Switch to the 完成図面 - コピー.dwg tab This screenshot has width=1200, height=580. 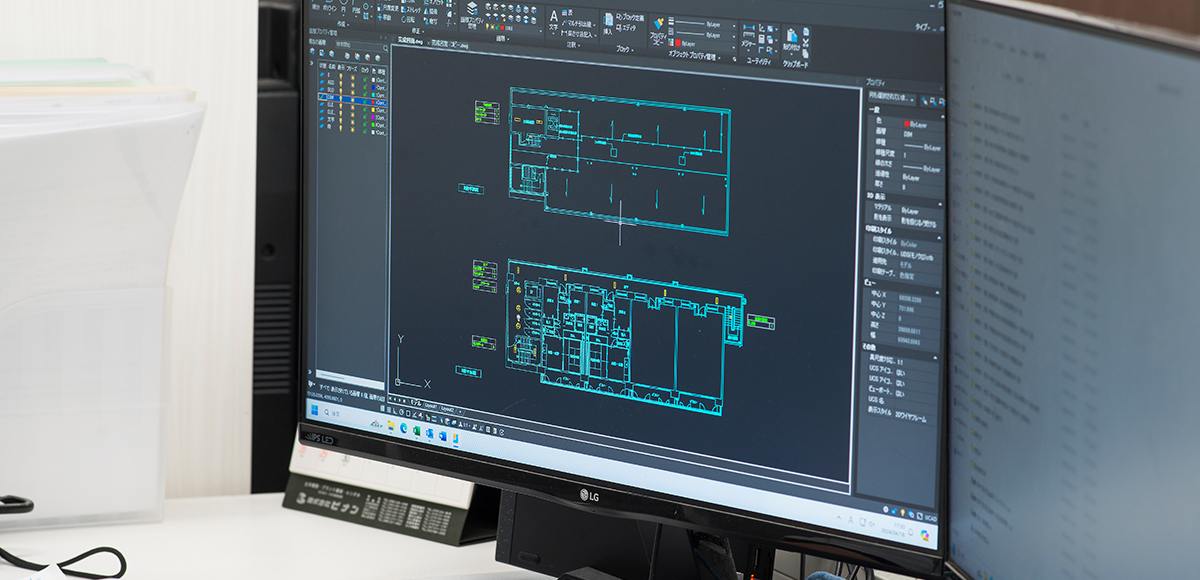tap(451, 44)
